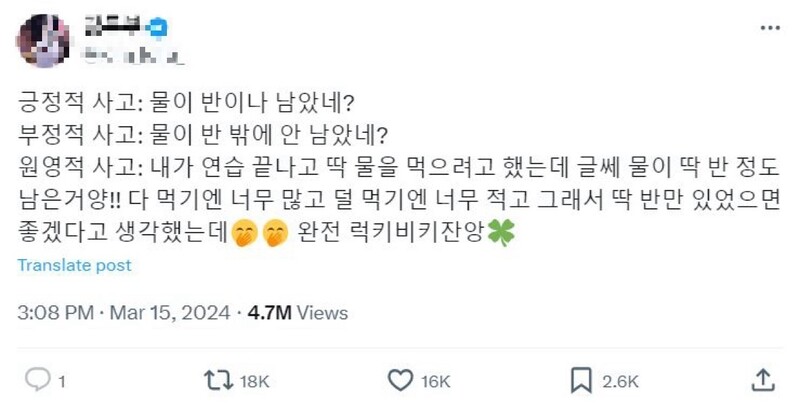Click the tweet line starting with 부정적 사고
The width and height of the screenshot is (800, 409).
click(x=200, y=134)
